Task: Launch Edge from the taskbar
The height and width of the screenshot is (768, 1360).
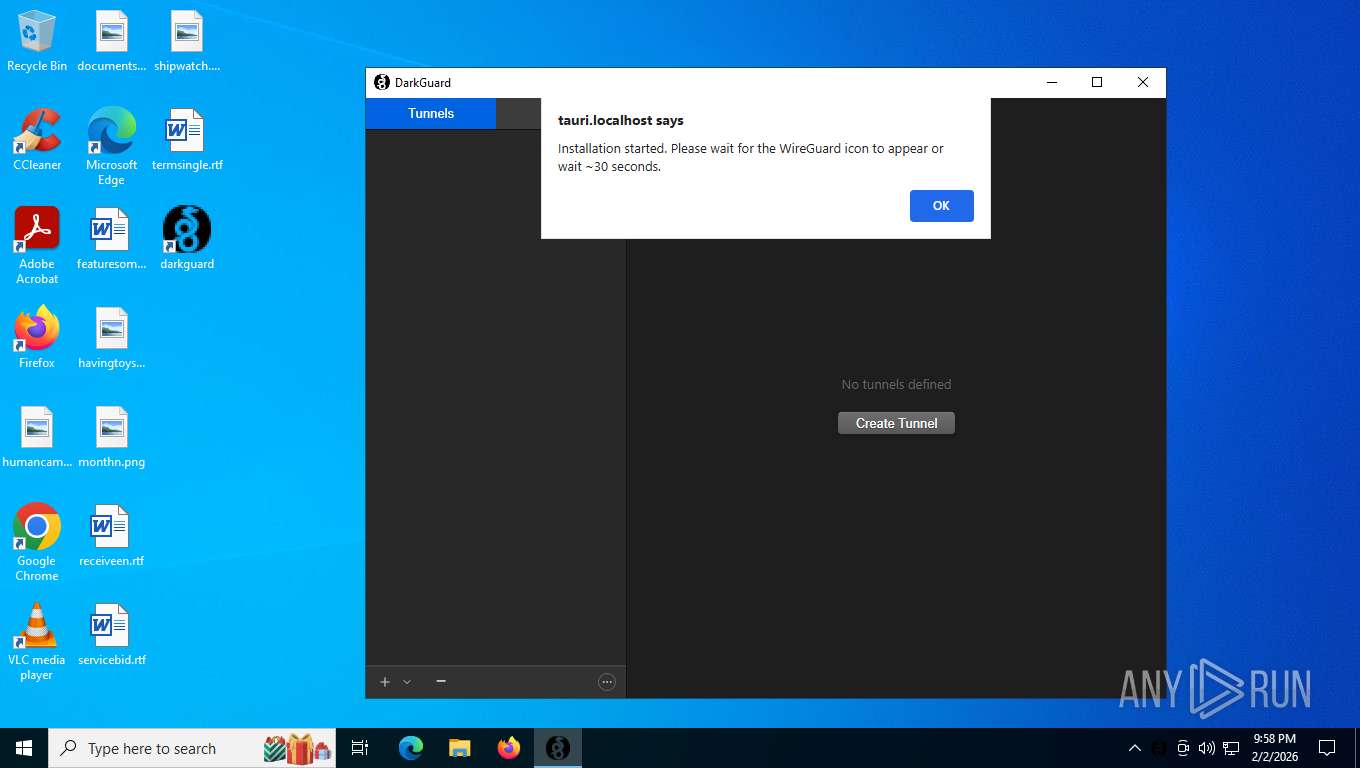Action: [x=411, y=748]
